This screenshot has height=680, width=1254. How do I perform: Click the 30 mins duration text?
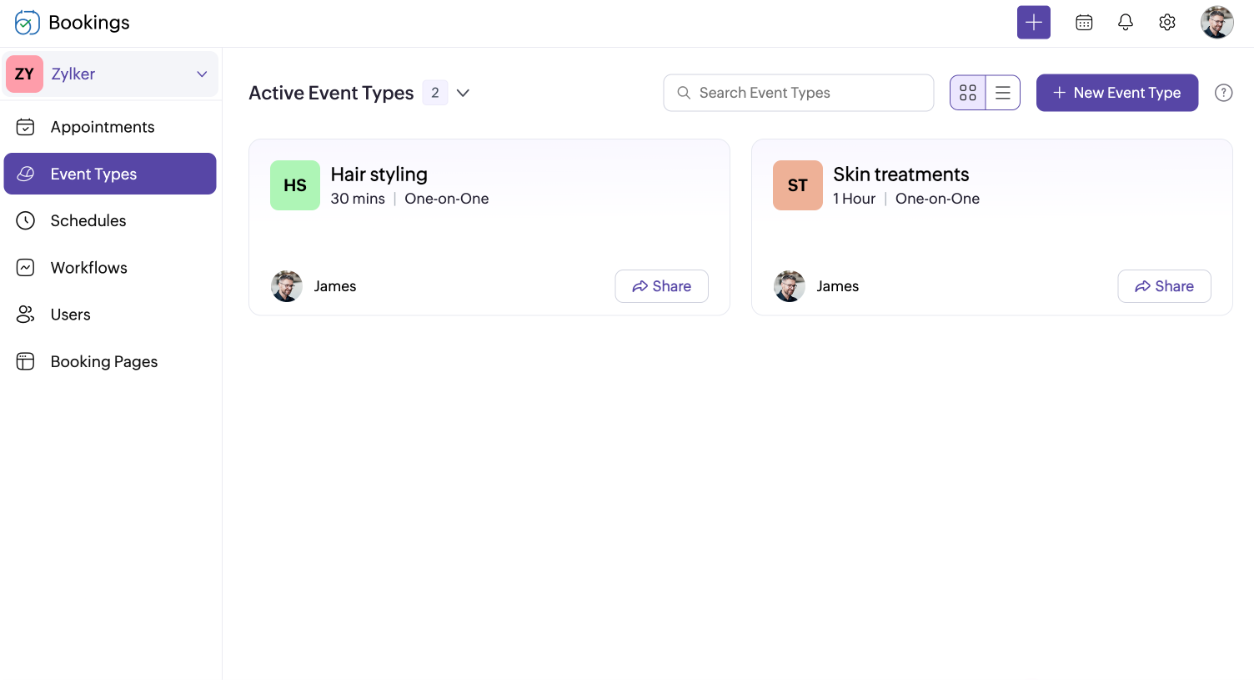358,199
